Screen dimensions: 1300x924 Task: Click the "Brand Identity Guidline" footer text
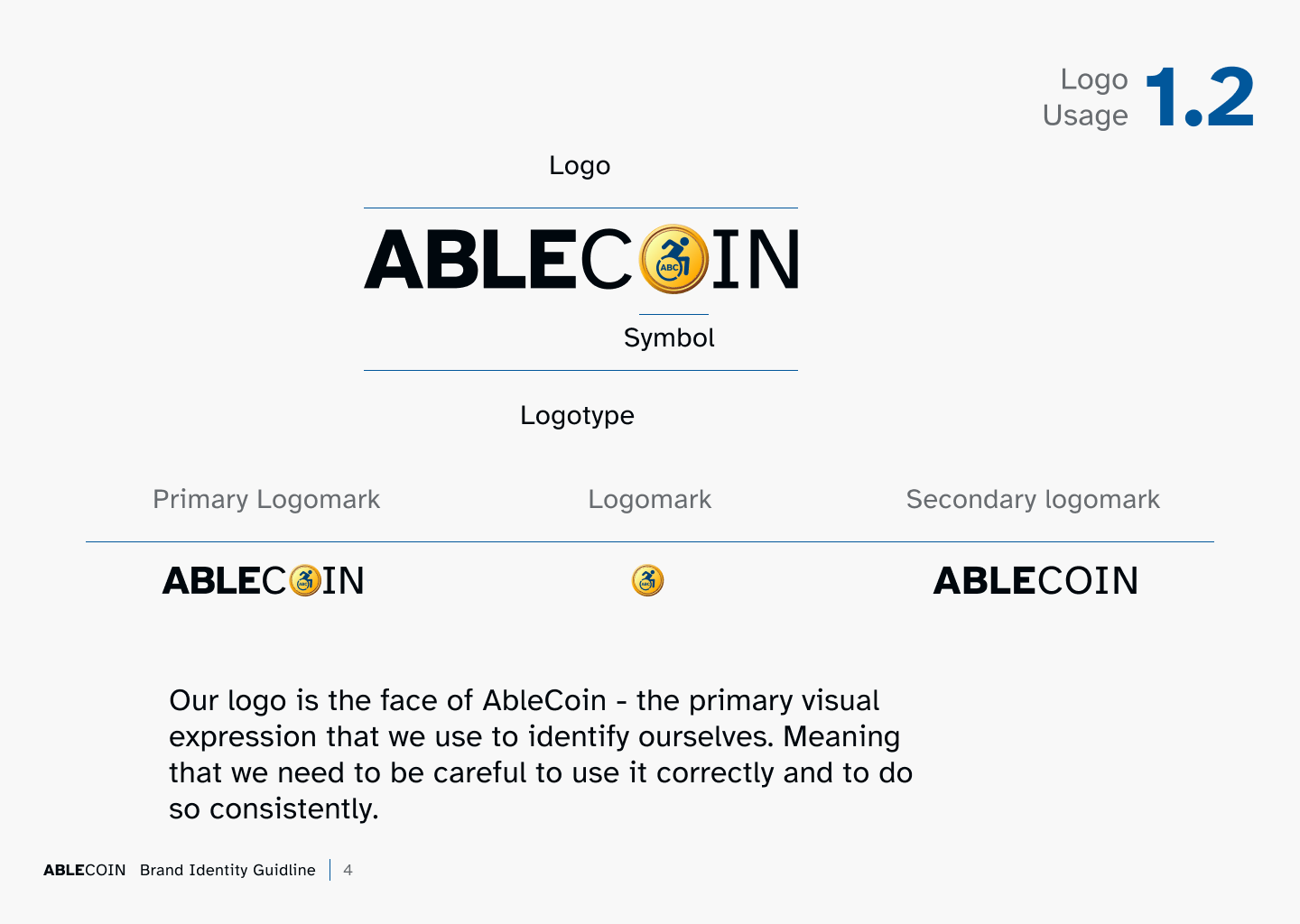pyautogui.click(x=227, y=870)
